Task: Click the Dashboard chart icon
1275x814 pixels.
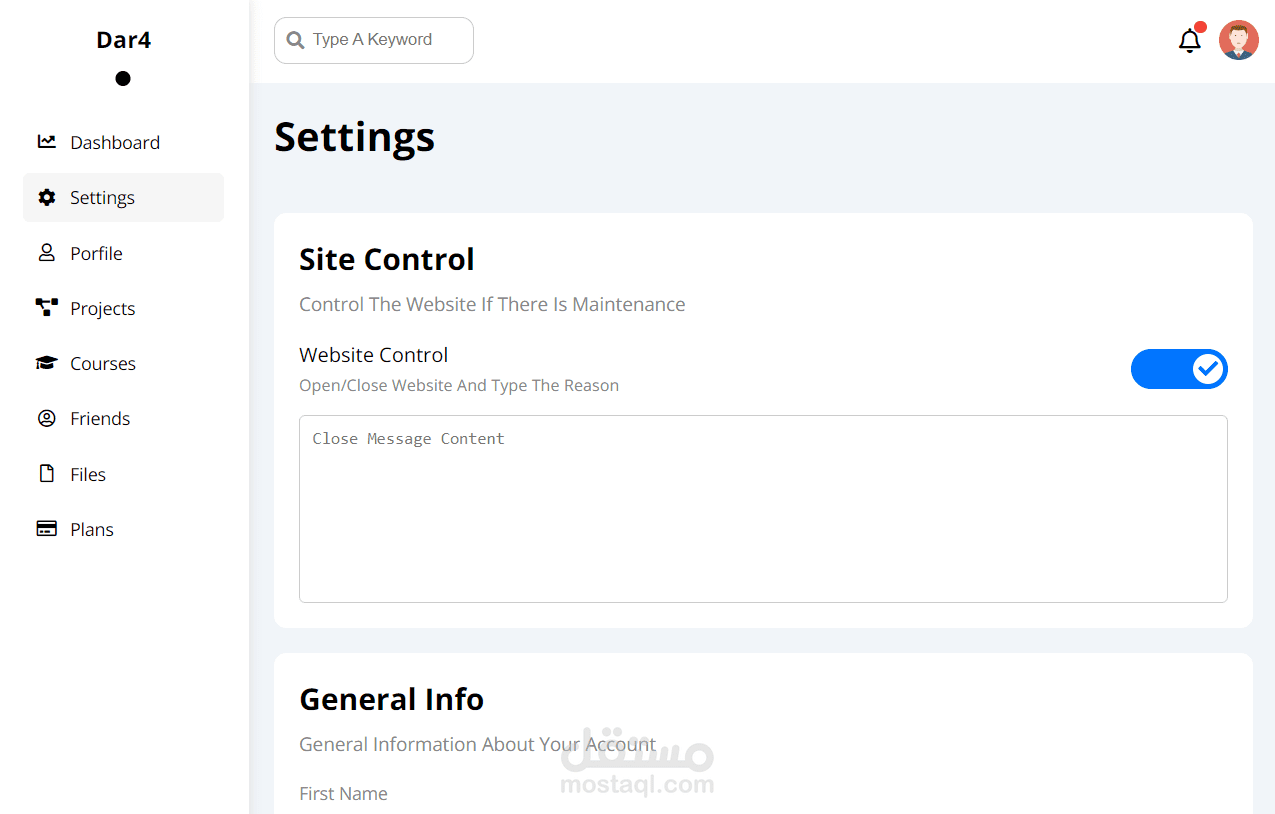Action: (x=46, y=142)
